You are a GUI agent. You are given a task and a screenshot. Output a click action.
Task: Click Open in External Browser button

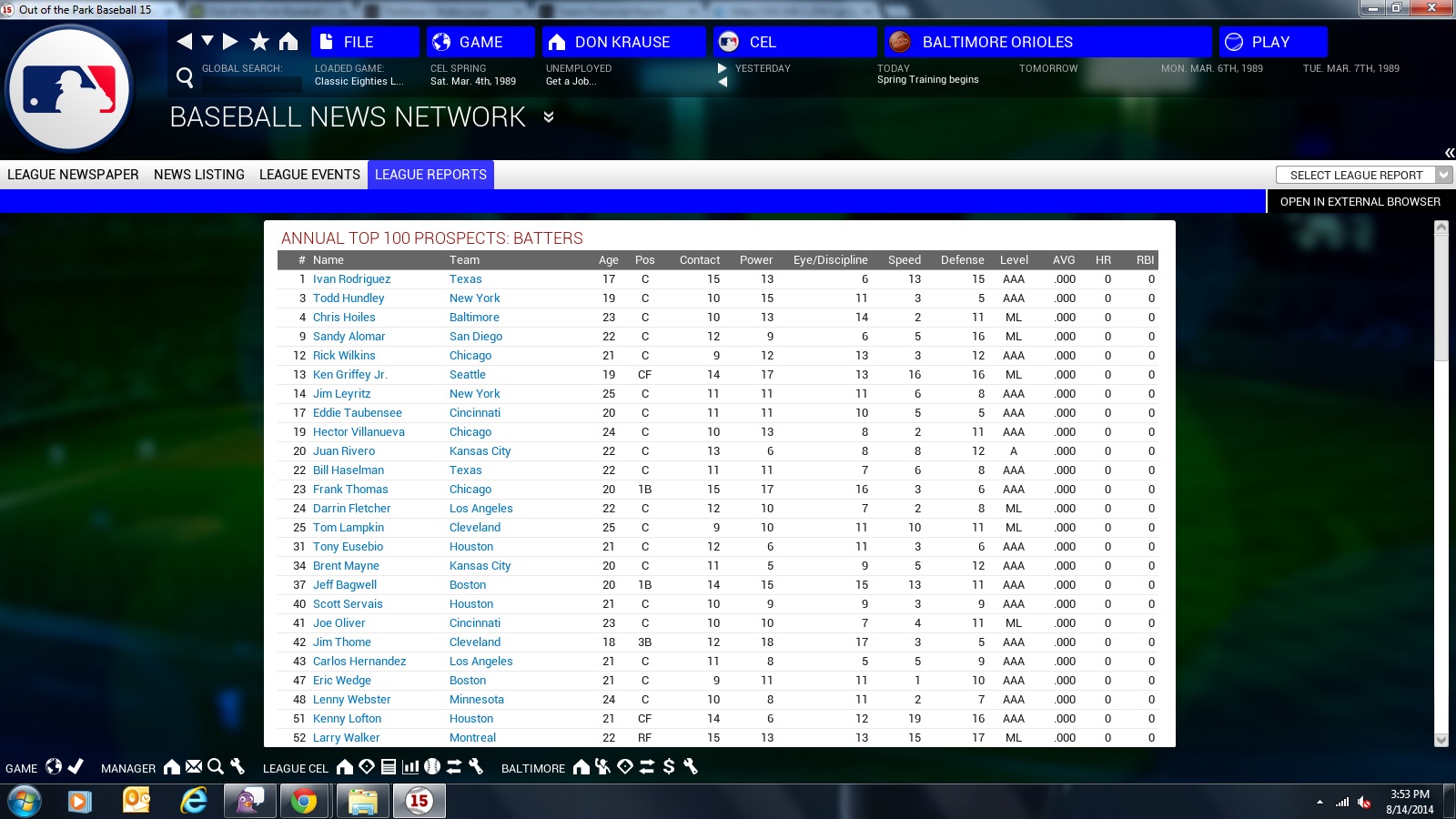pyautogui.click(x=1360, y=202)
